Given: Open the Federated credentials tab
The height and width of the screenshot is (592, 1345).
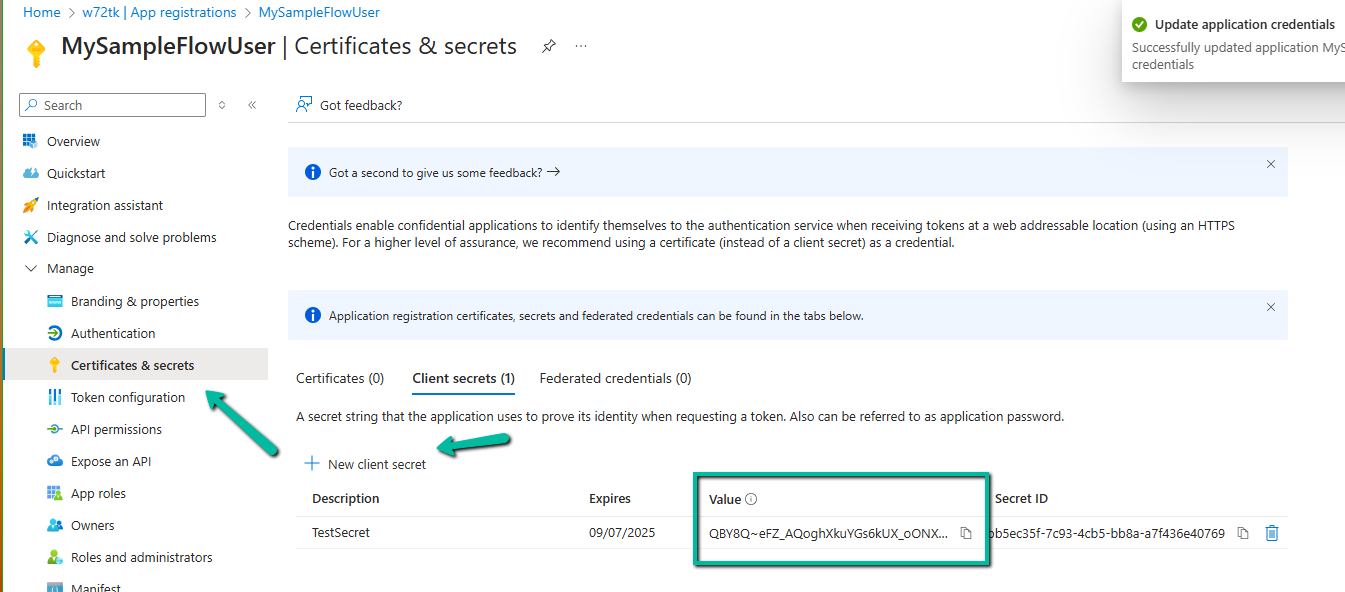Looking at the screenshot, I should [x=615, y=379].
